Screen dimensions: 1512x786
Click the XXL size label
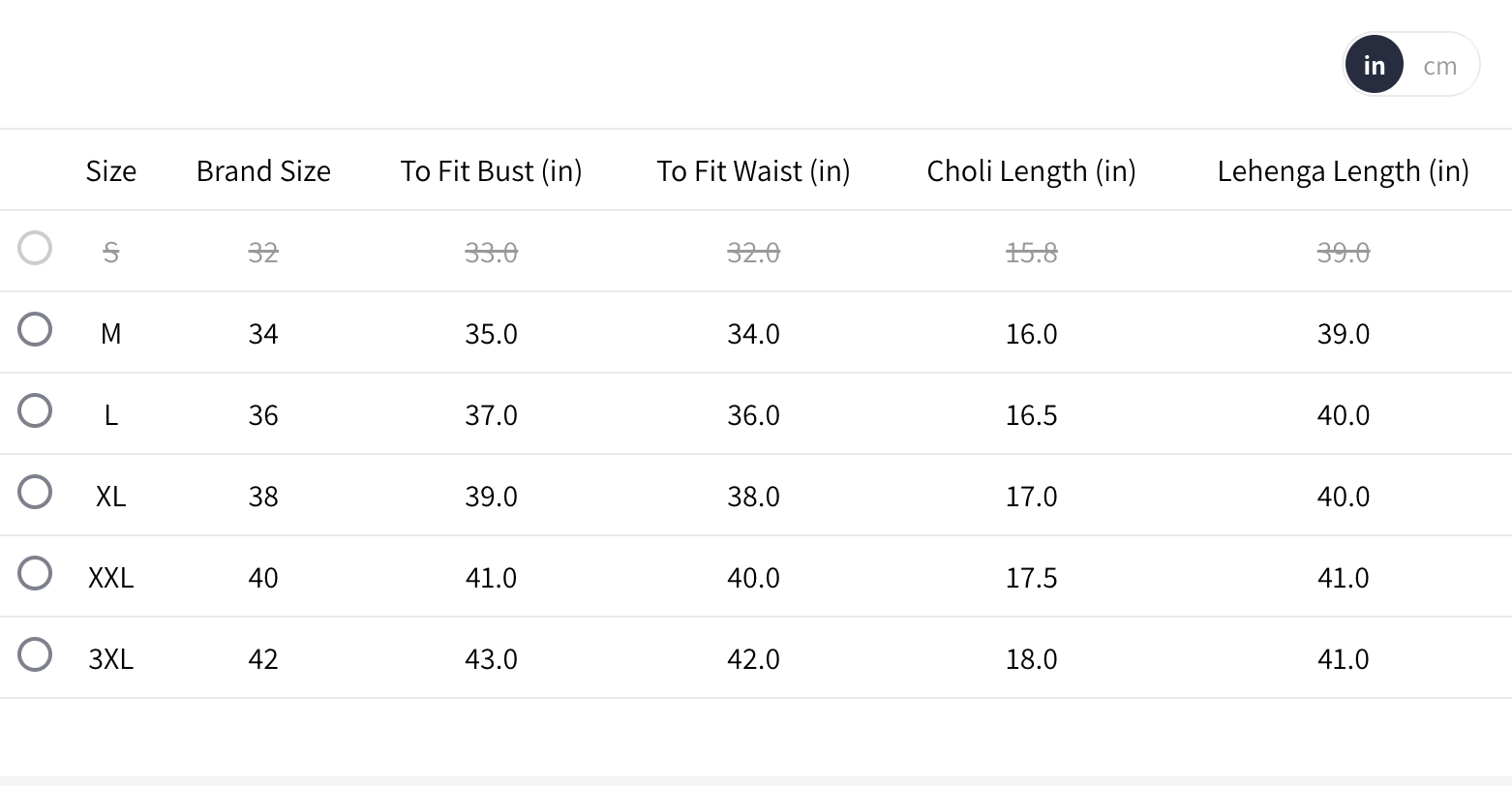pyautogui.click(x=110, y=578)
